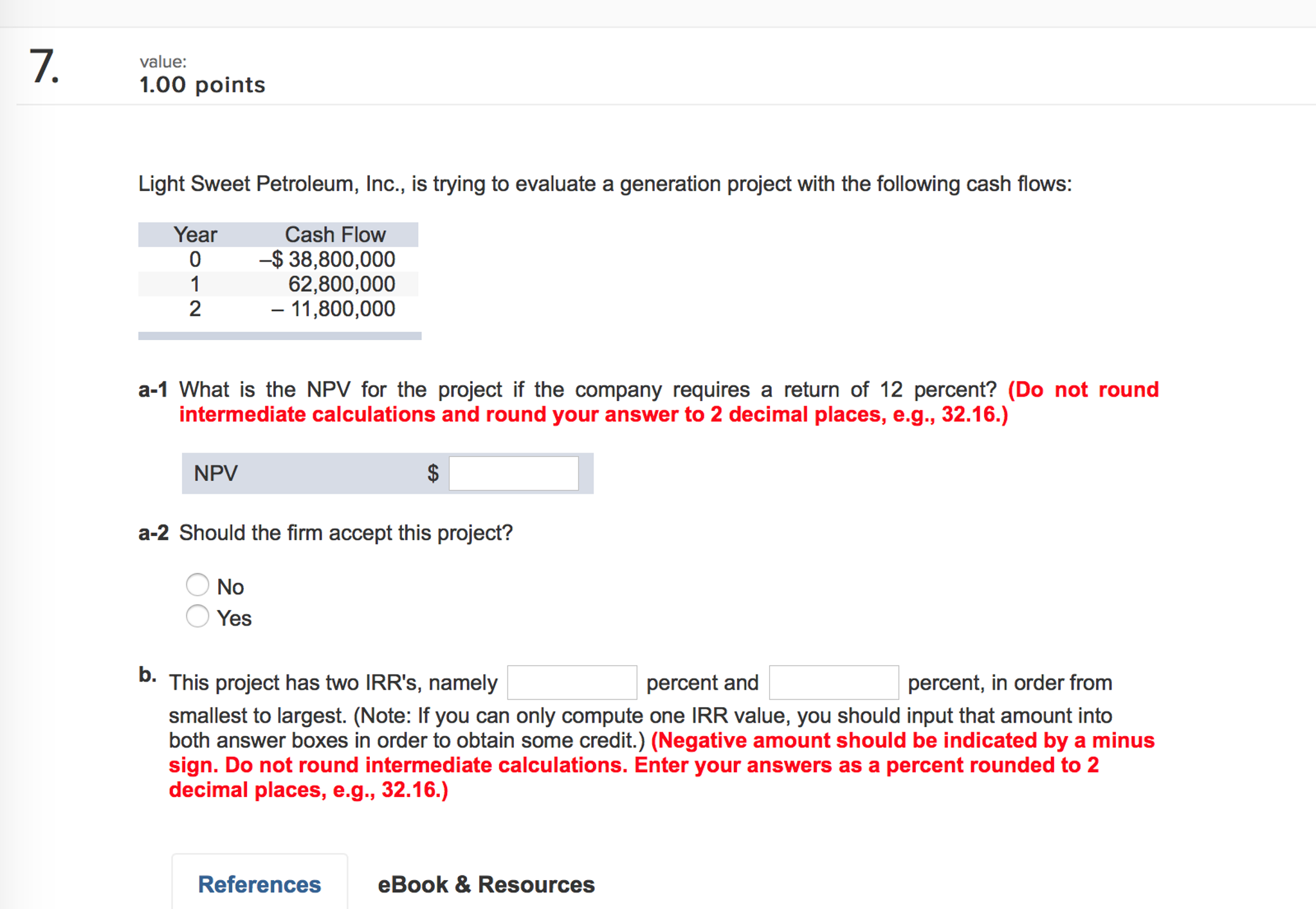Click the dollar sign beside the NPV box
The height and width of the screenshot is (909, 1316).
(x=434, y=473)
